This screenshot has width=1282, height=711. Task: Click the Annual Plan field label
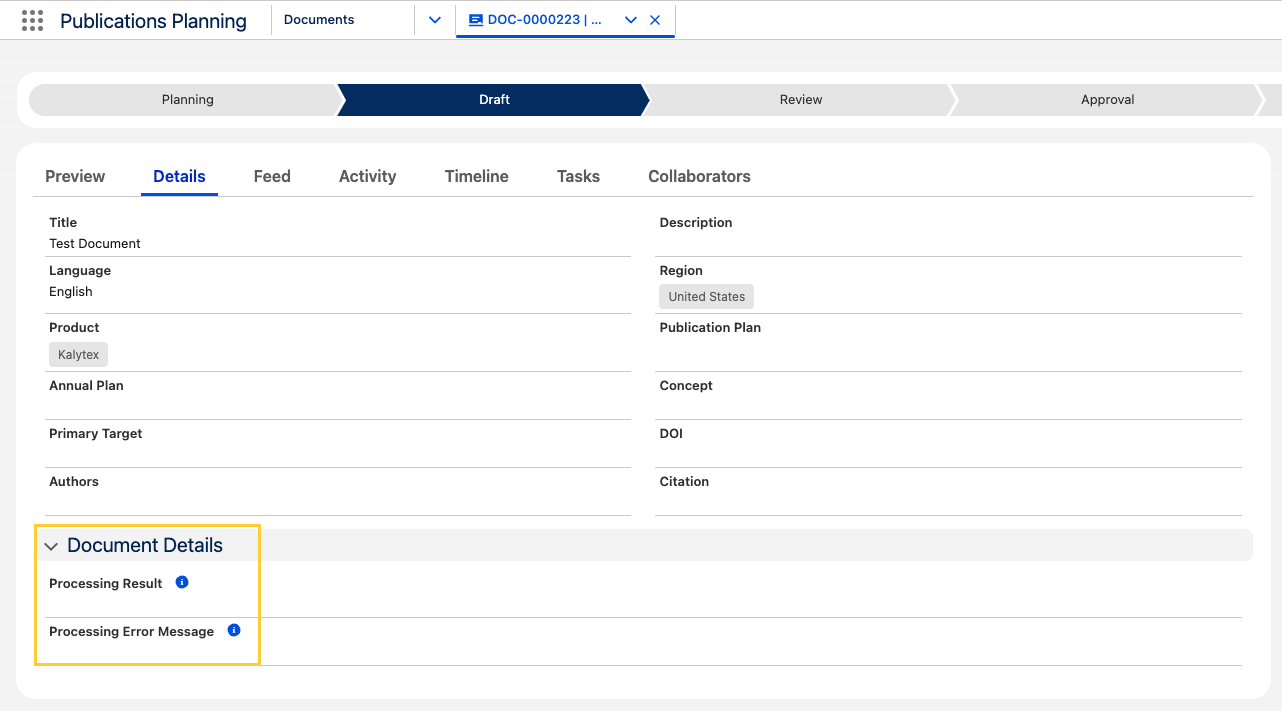click(86, 385)
